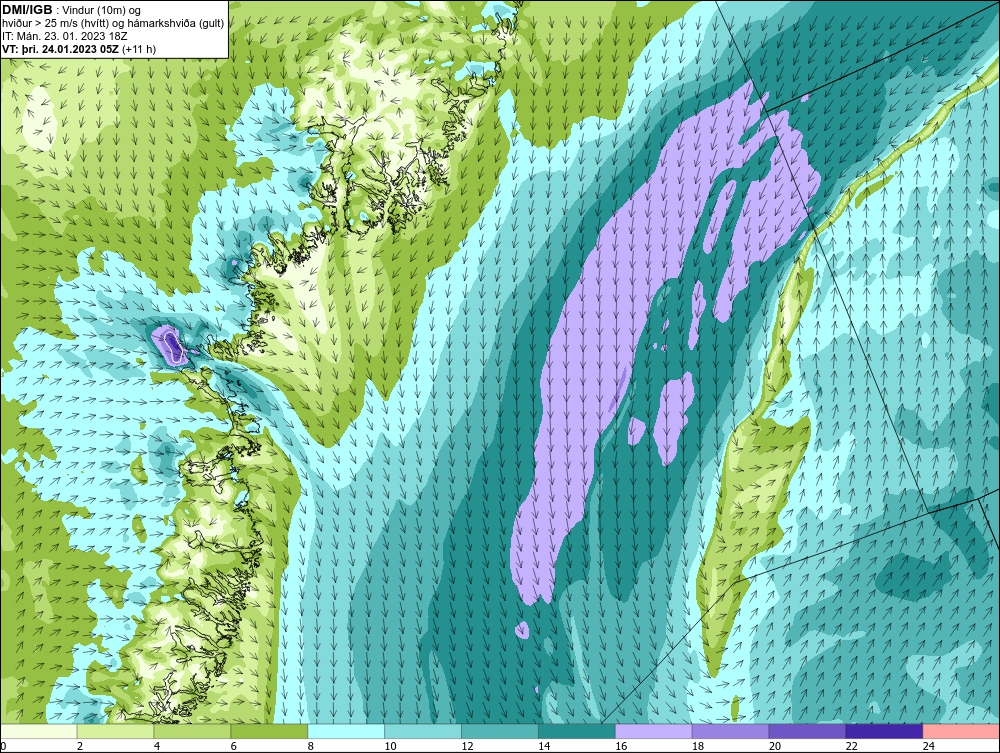The width and height of the screenshot is (1000, 753).
Task: Click the legend label '18'
Action: pos(698,746)
